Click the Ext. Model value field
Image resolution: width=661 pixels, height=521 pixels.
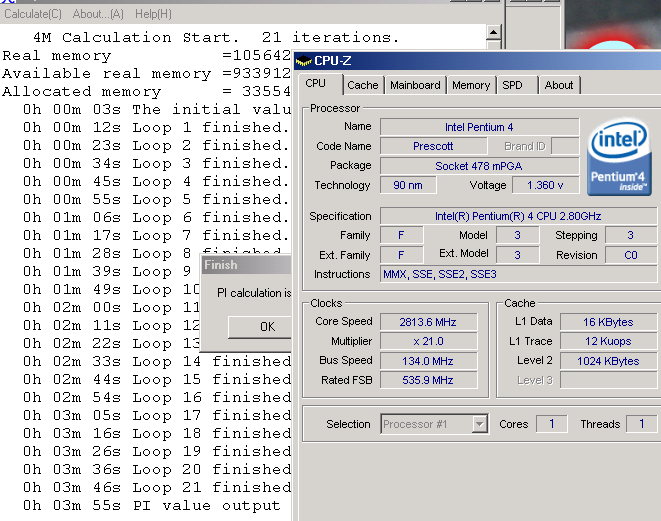(x=517, y=255)
